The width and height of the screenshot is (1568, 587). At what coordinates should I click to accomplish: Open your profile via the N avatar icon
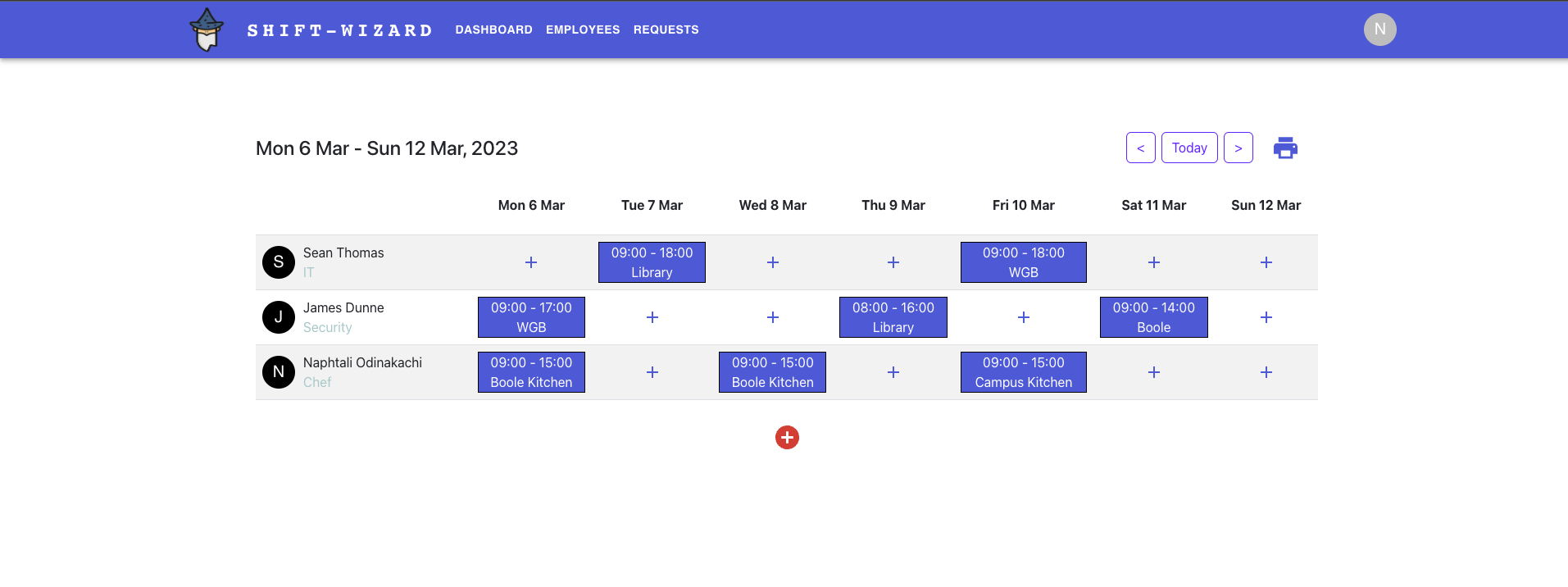point(1379,29)
